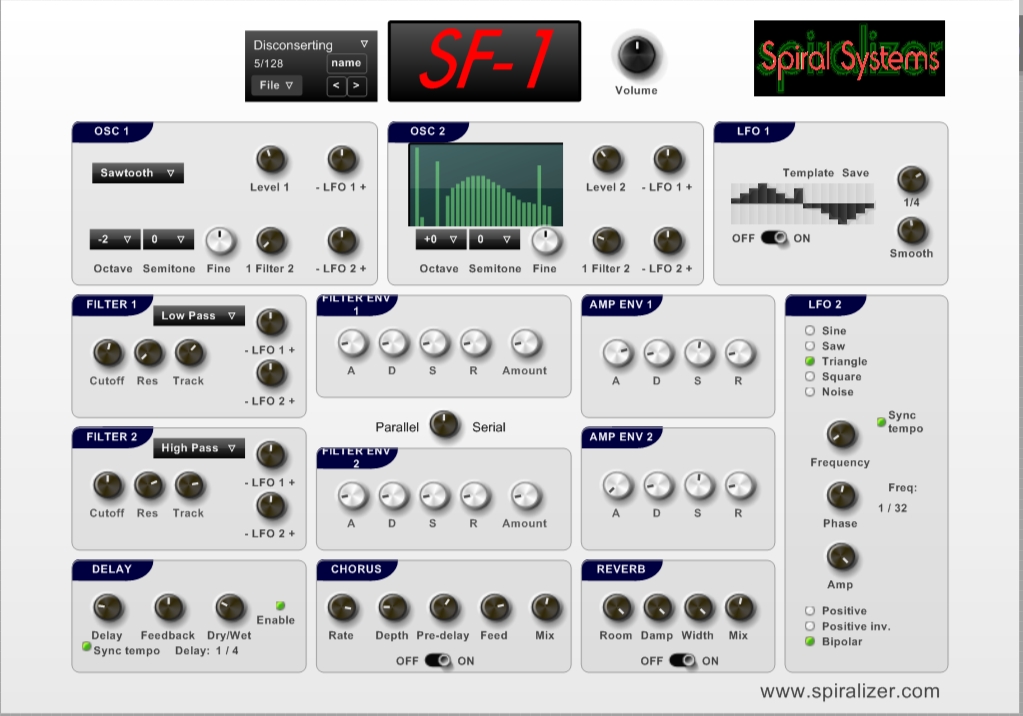1023x716 pixels.
Task: Toggle the Reverb OFF/ON switch
Action: click(x=682, y=661)
